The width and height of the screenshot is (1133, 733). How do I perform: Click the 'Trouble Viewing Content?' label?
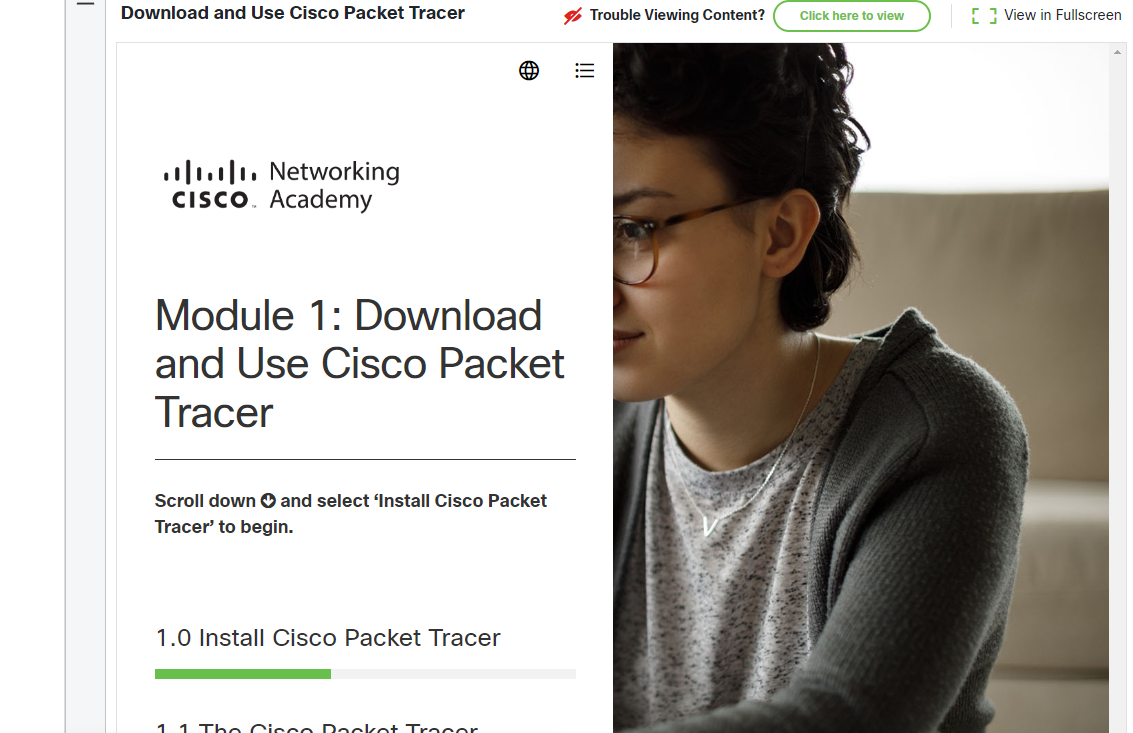pyautogui.click(x=677, y=15)
